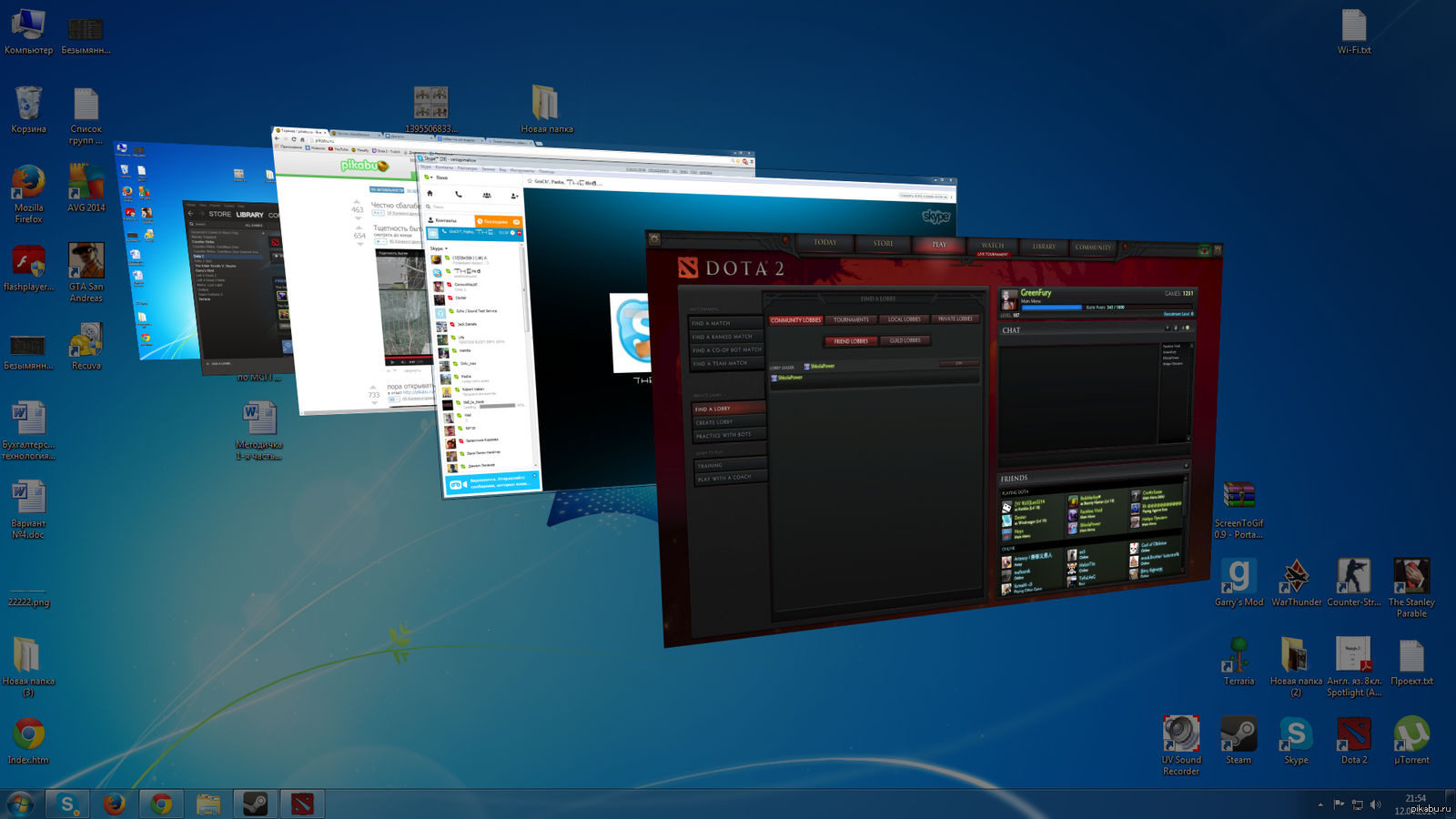Open the Skype desktop shortcut
This screenshot has width=1456, height=819.
pos(1296,741)
